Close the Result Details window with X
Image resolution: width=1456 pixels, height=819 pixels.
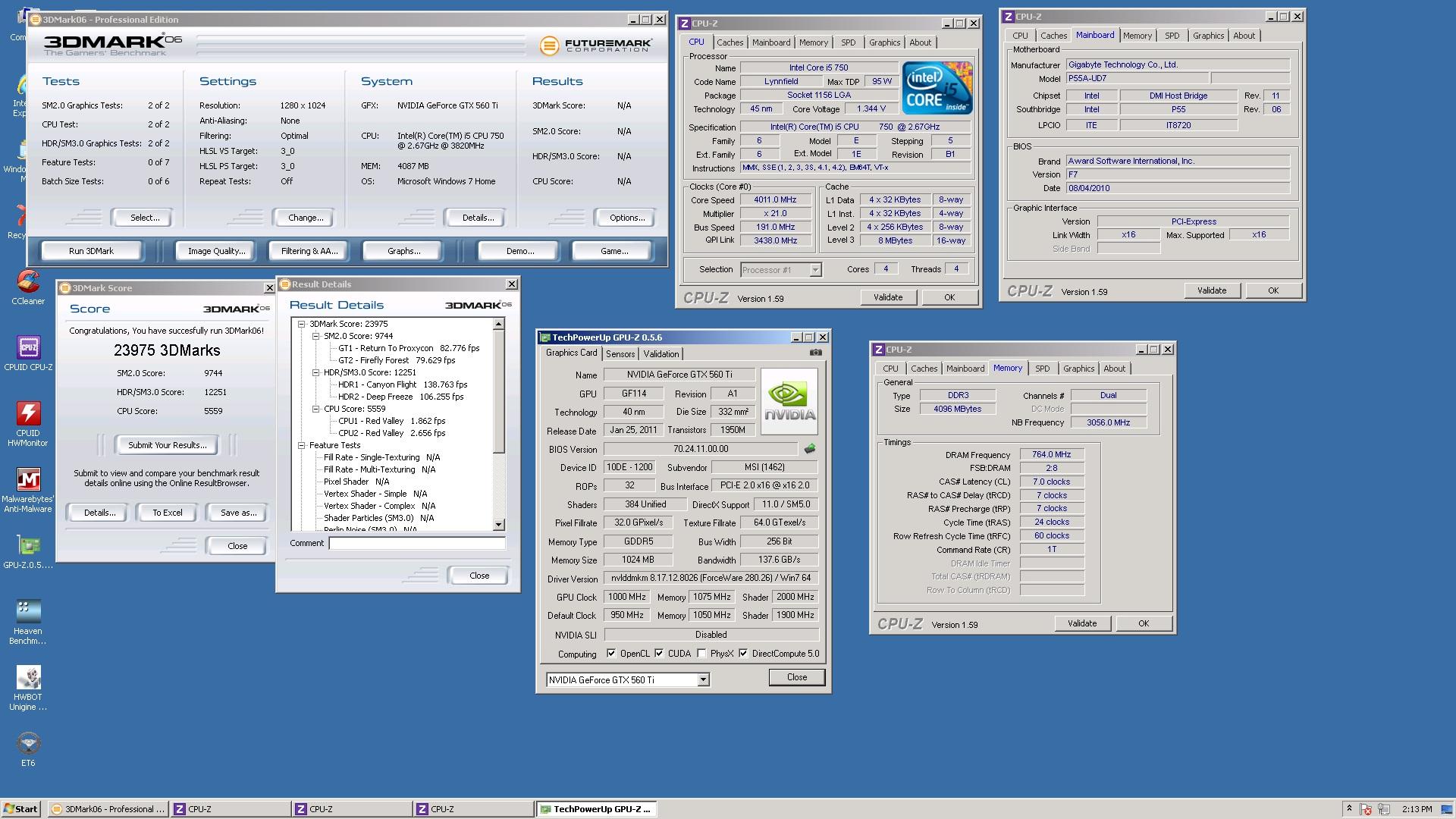(x=512, y=284)
